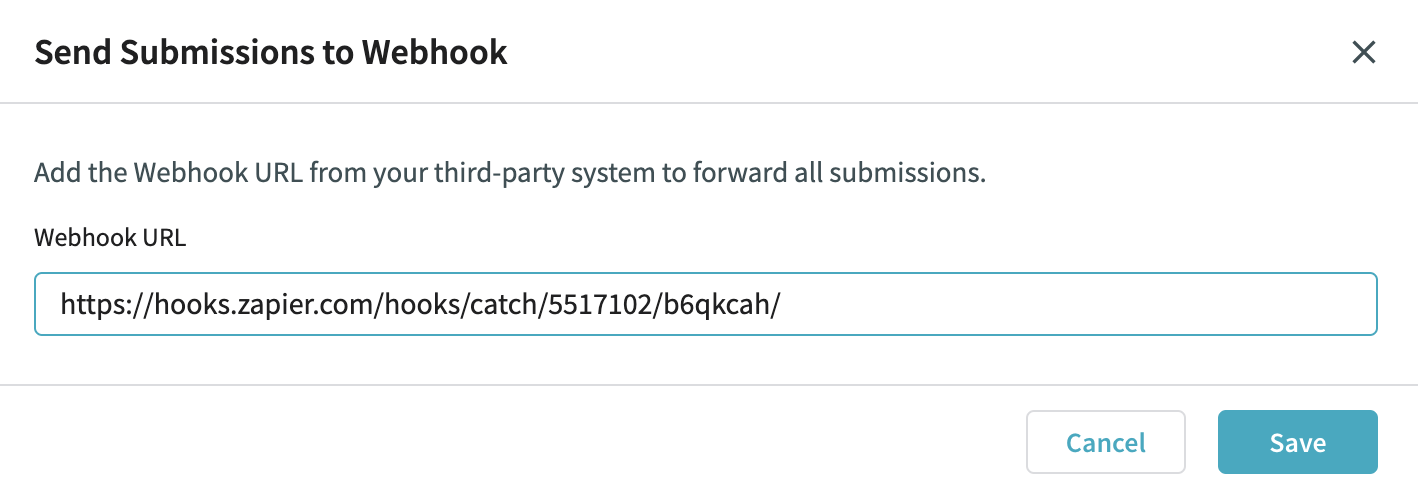Click the Send Submissions to Webhook heading

click(271, 52)
